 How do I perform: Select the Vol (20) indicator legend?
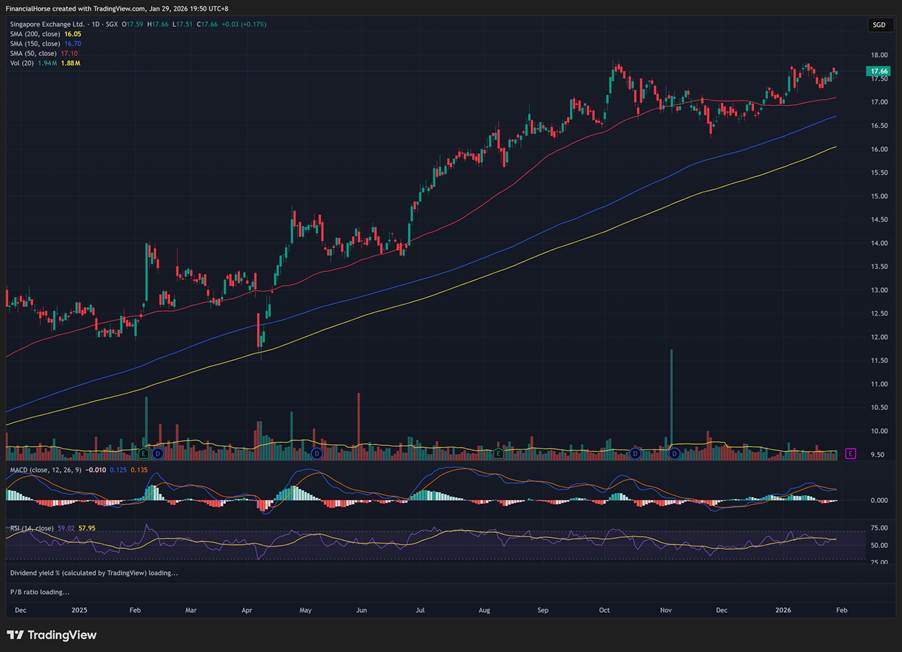click(21, 63)
